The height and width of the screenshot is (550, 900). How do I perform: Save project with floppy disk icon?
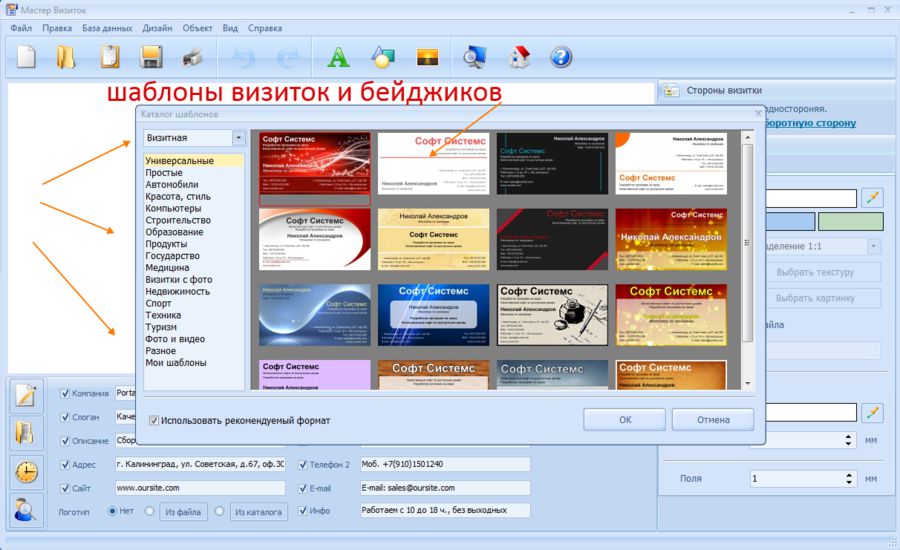click(x=151, y=57)
